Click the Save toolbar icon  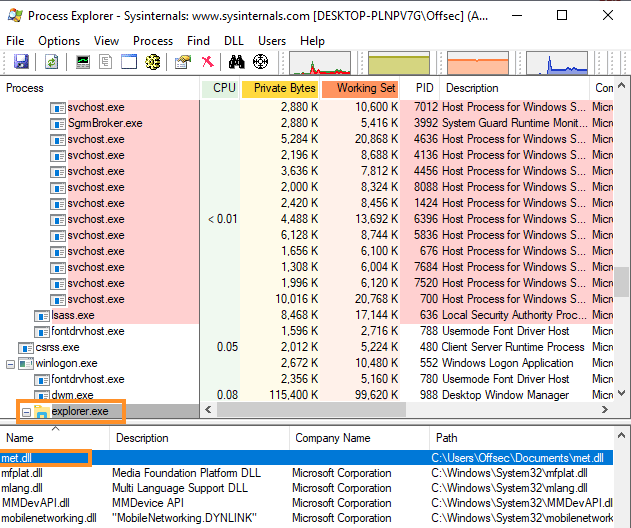[21, 62]
